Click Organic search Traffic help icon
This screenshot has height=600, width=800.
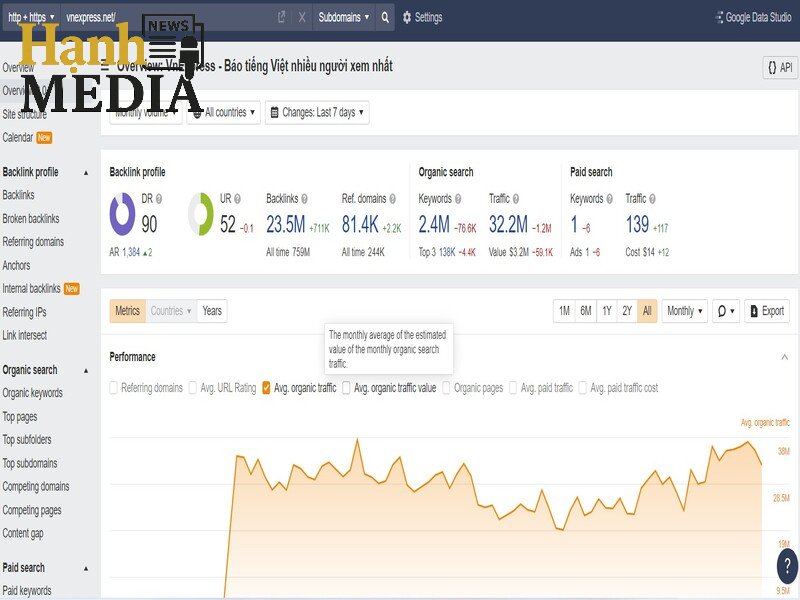coord(516,199)
